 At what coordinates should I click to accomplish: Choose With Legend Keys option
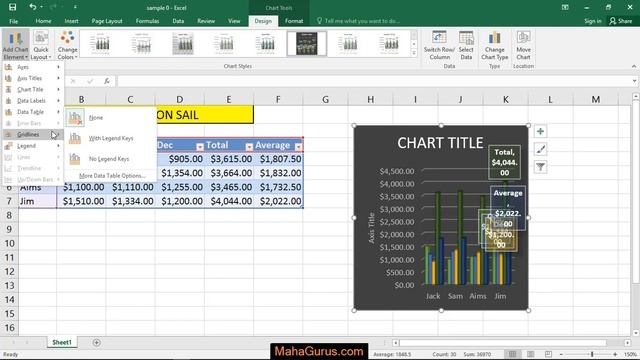click(110, 138)
